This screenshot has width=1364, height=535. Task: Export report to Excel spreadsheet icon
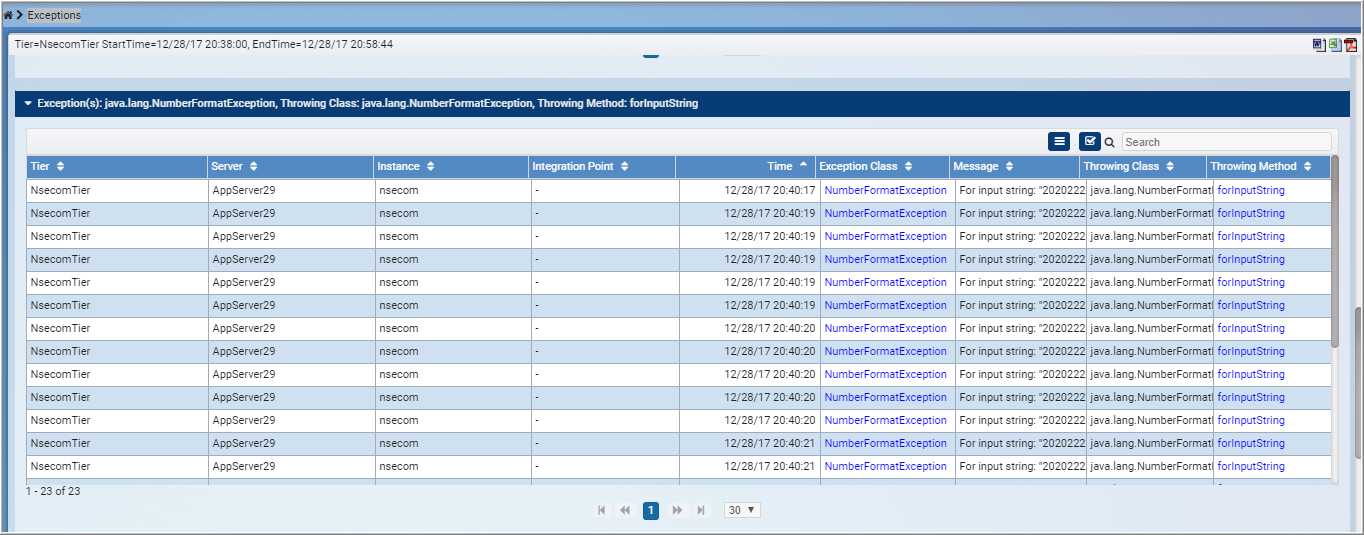tap(1335, 45)
